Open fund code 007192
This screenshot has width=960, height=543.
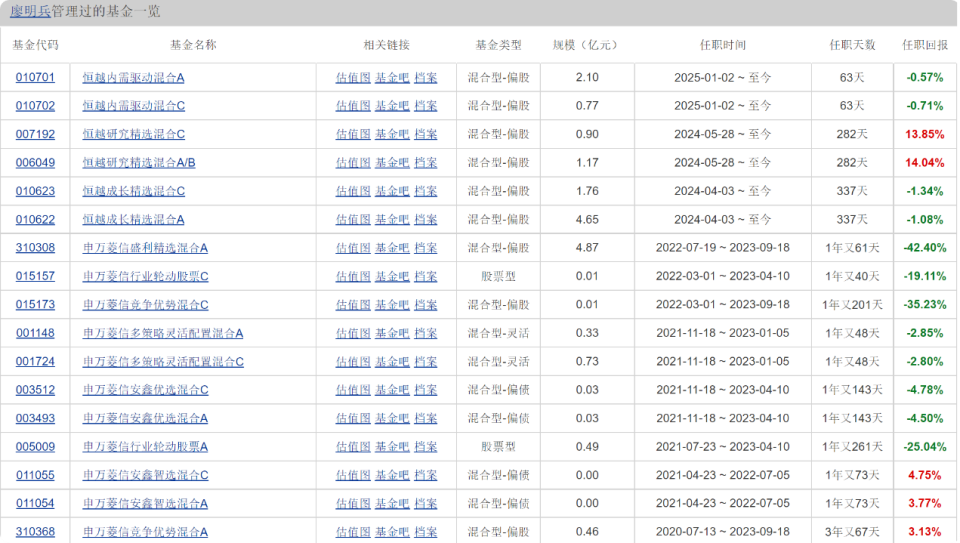35,134
